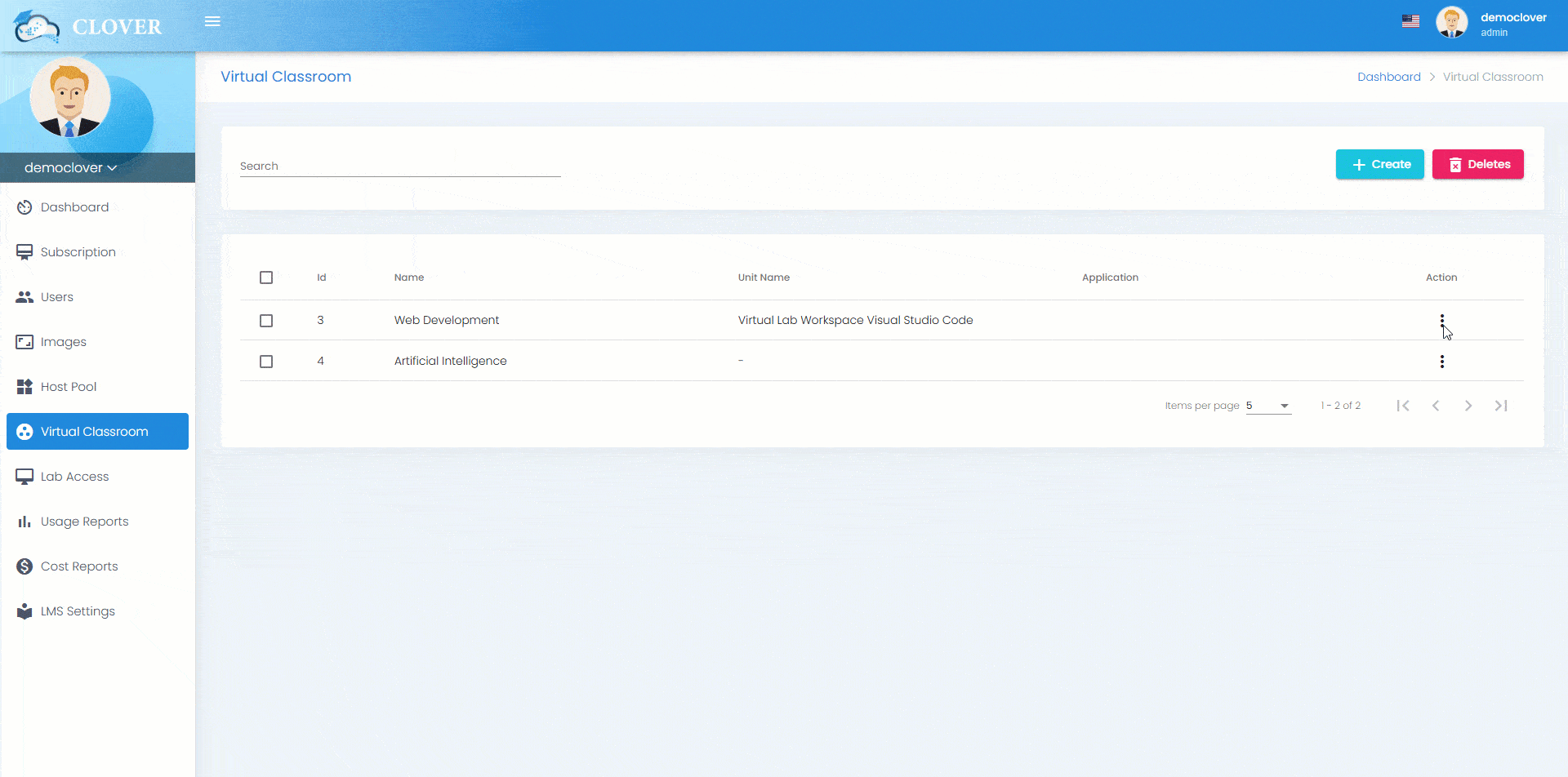
Task: Click the hamburger menu next to CLOVER logo
Action: pyautogui.click(x=212, y=21)
